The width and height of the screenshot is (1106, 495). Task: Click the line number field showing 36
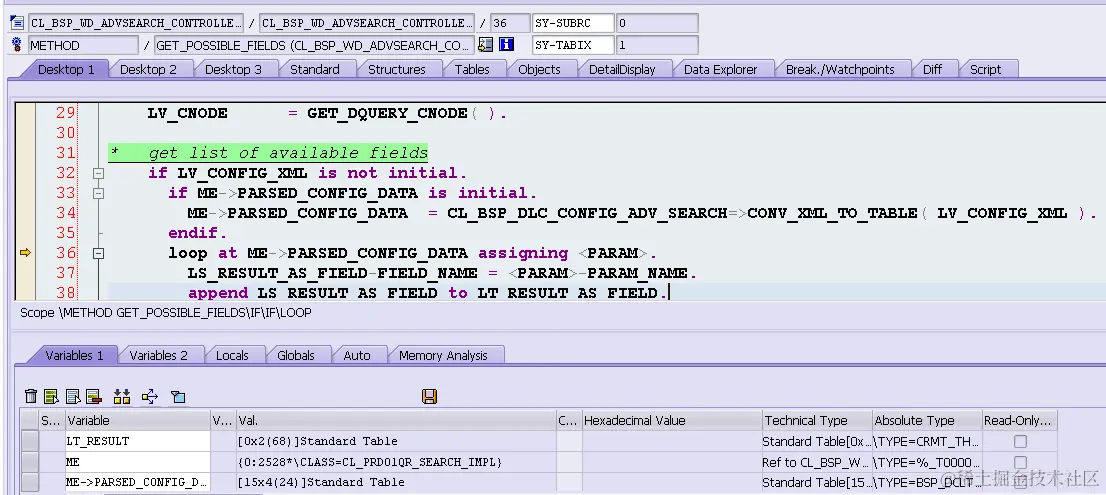coord(510,23)
